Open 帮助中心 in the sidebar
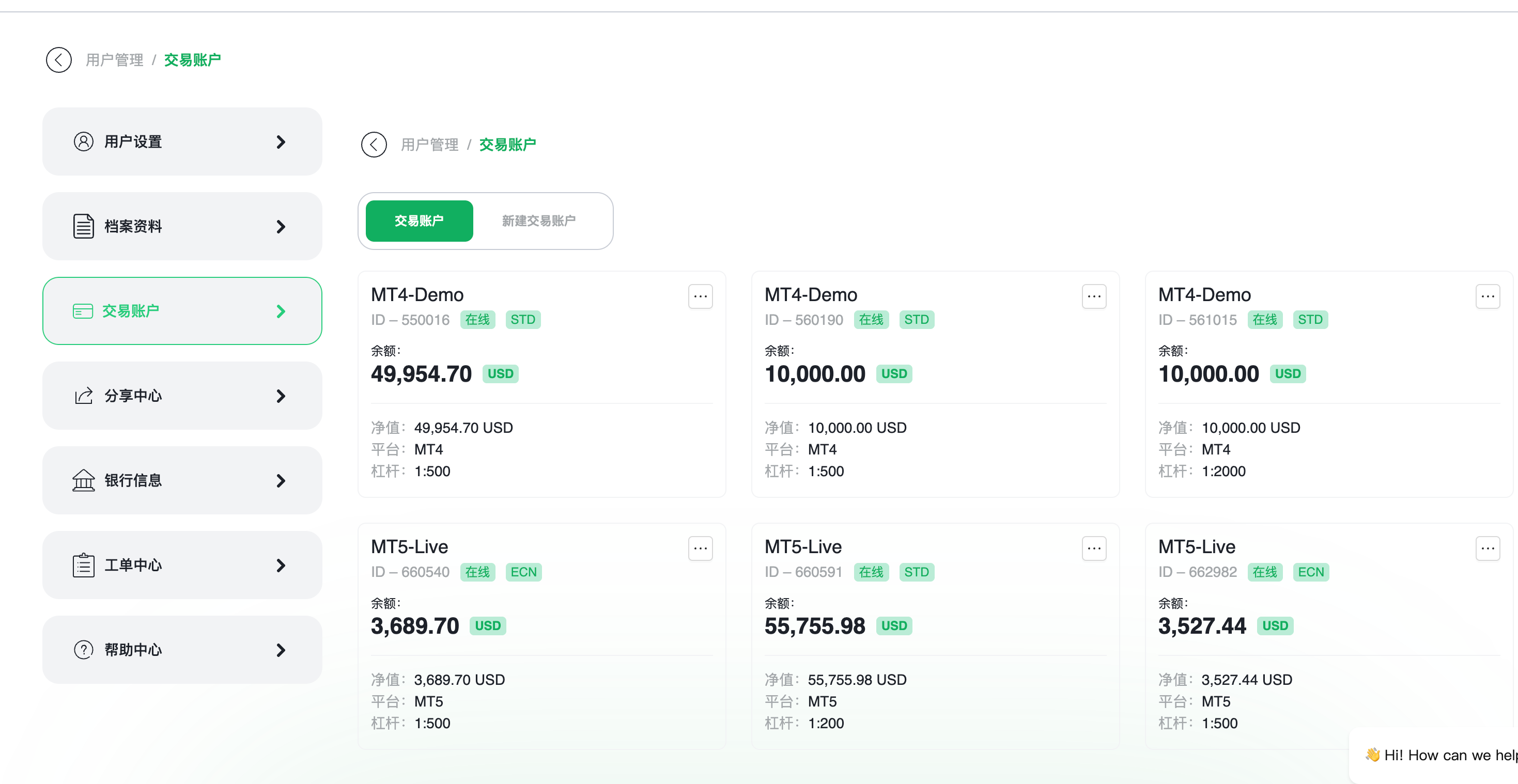The height and width of the screenshot is (784, 1518). point(182,650)
